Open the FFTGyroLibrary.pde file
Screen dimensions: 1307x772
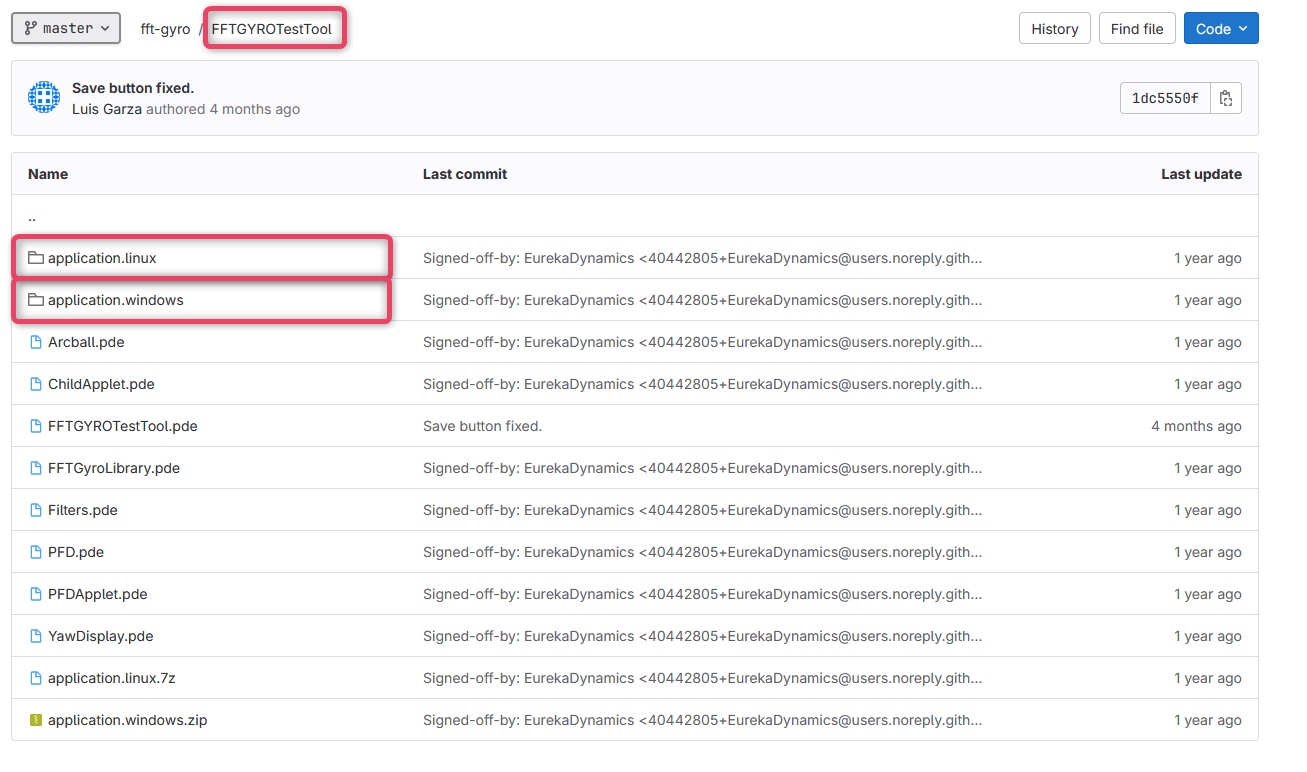113,468
